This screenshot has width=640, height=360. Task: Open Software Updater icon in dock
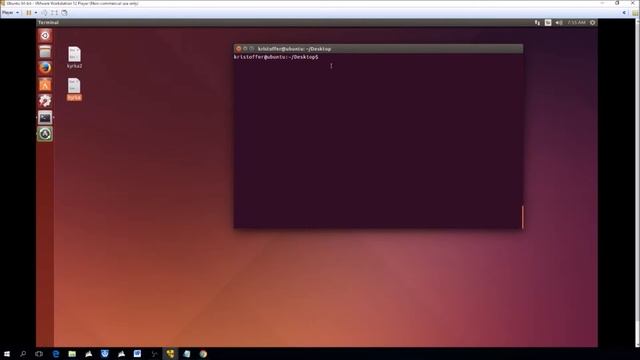45,134
